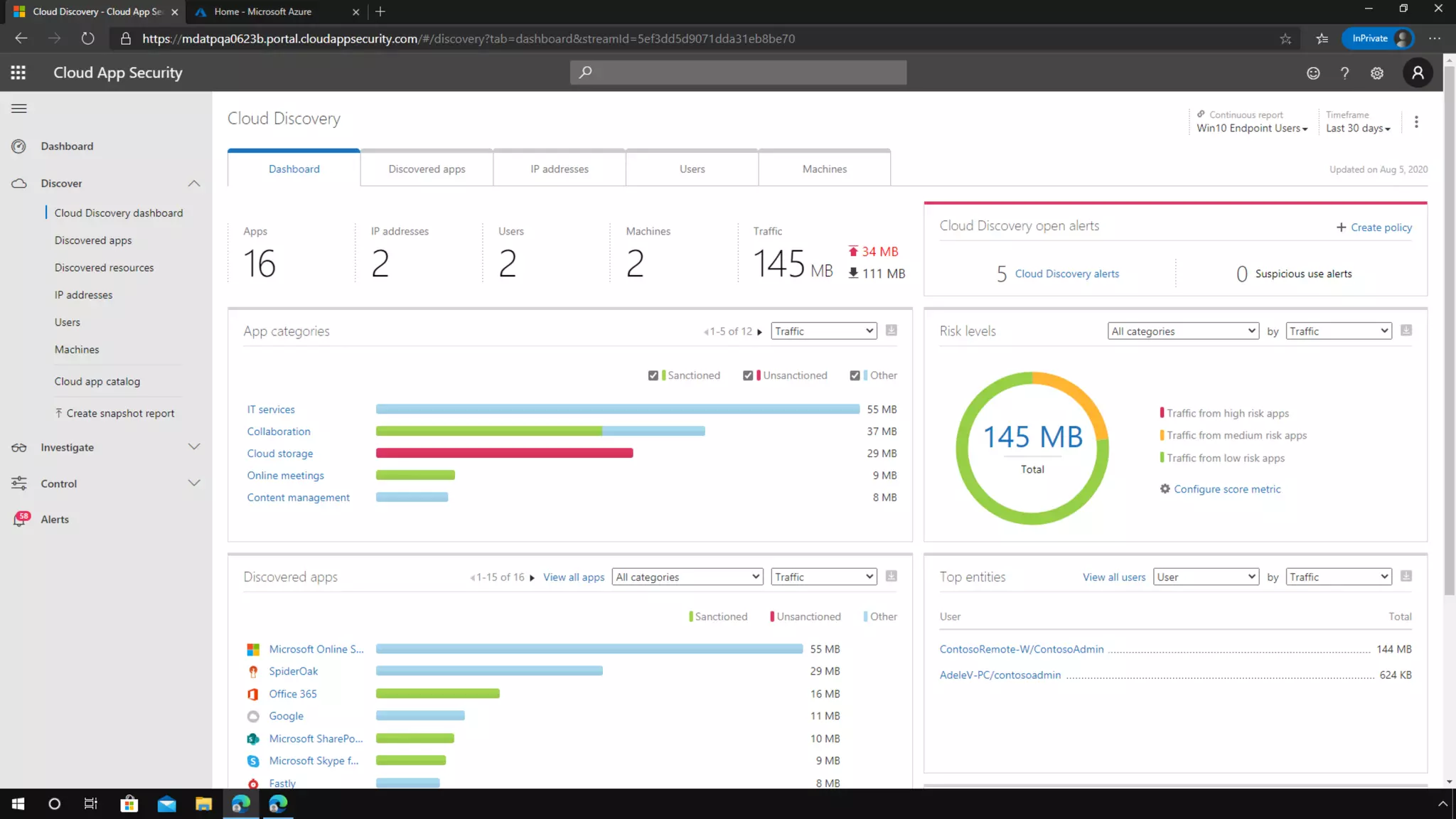Toggle the Other checkbox
1456x819 pixels.
(x=855, y=375)
